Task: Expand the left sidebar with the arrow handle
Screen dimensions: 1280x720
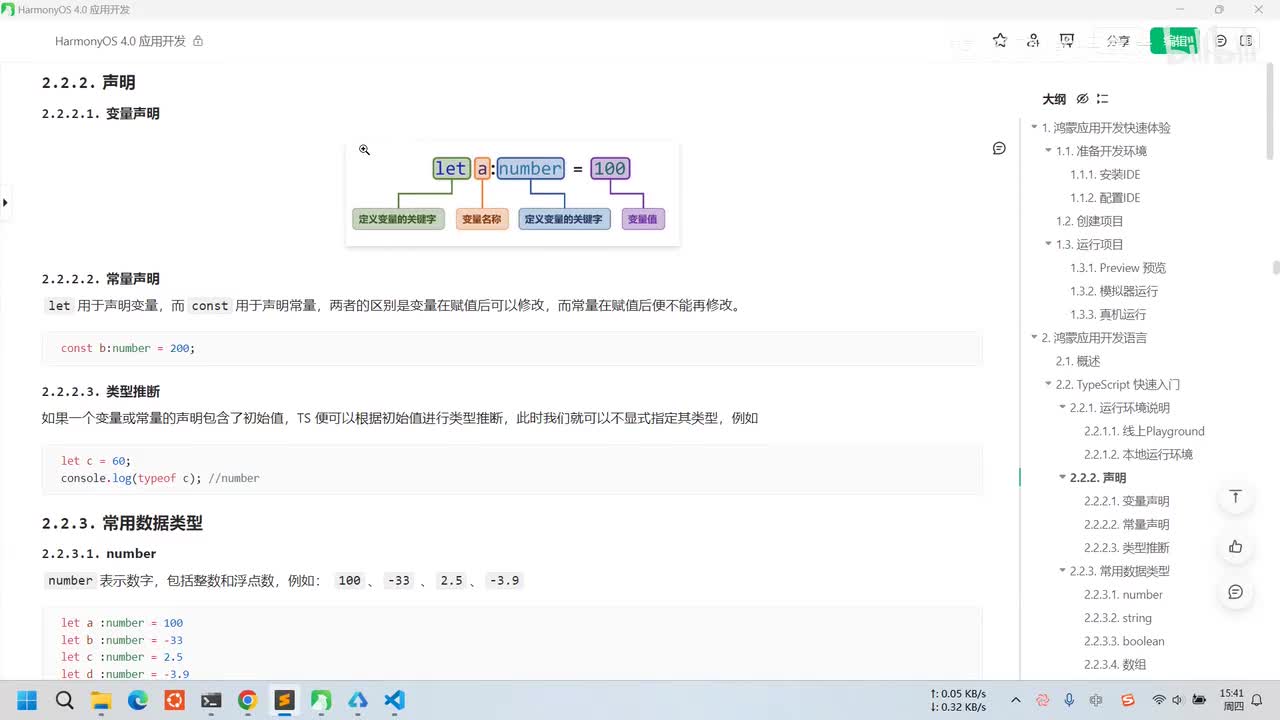Action: [5, 203]
